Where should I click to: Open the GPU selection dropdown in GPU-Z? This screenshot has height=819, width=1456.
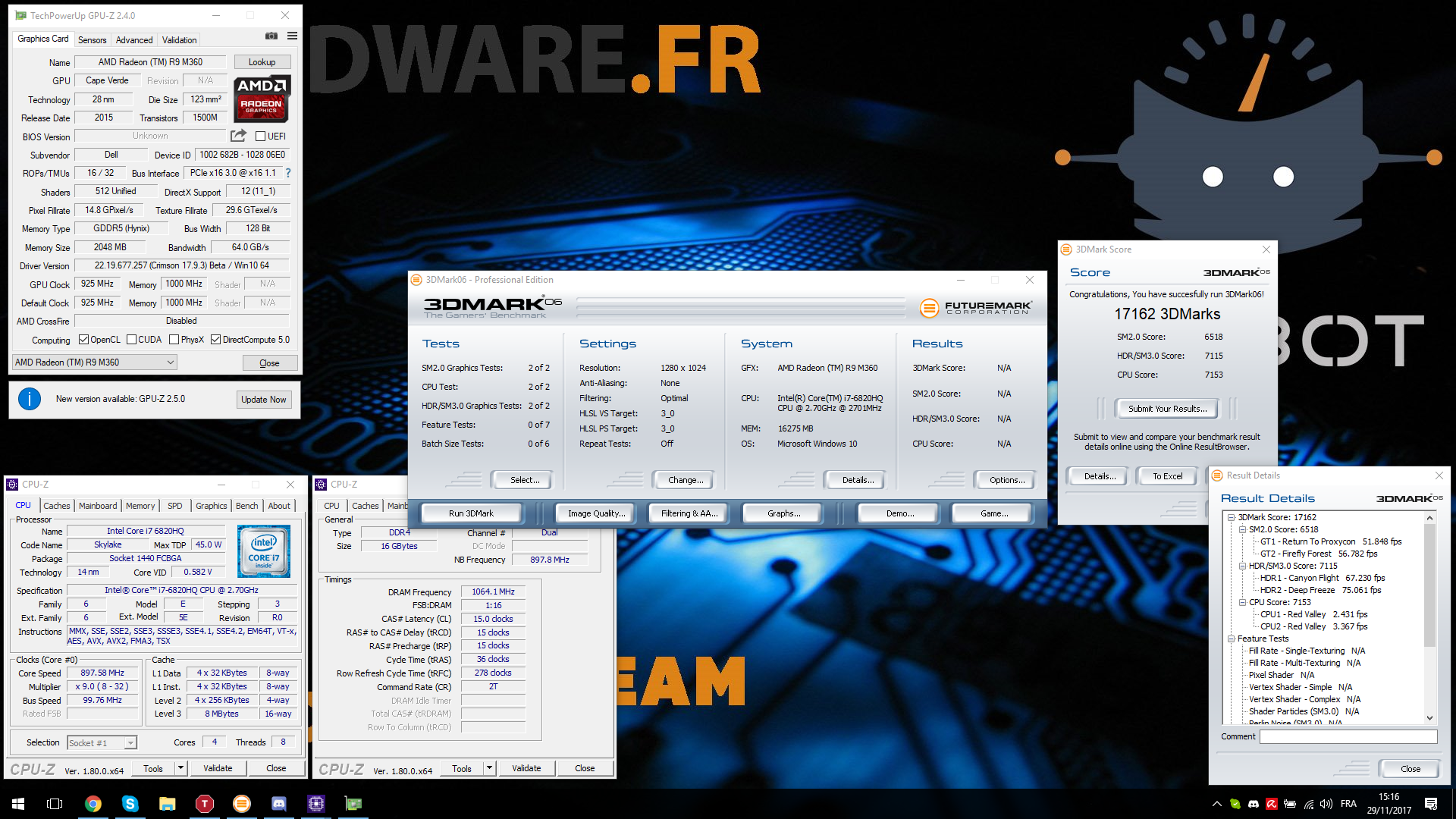tap(95, 362)
